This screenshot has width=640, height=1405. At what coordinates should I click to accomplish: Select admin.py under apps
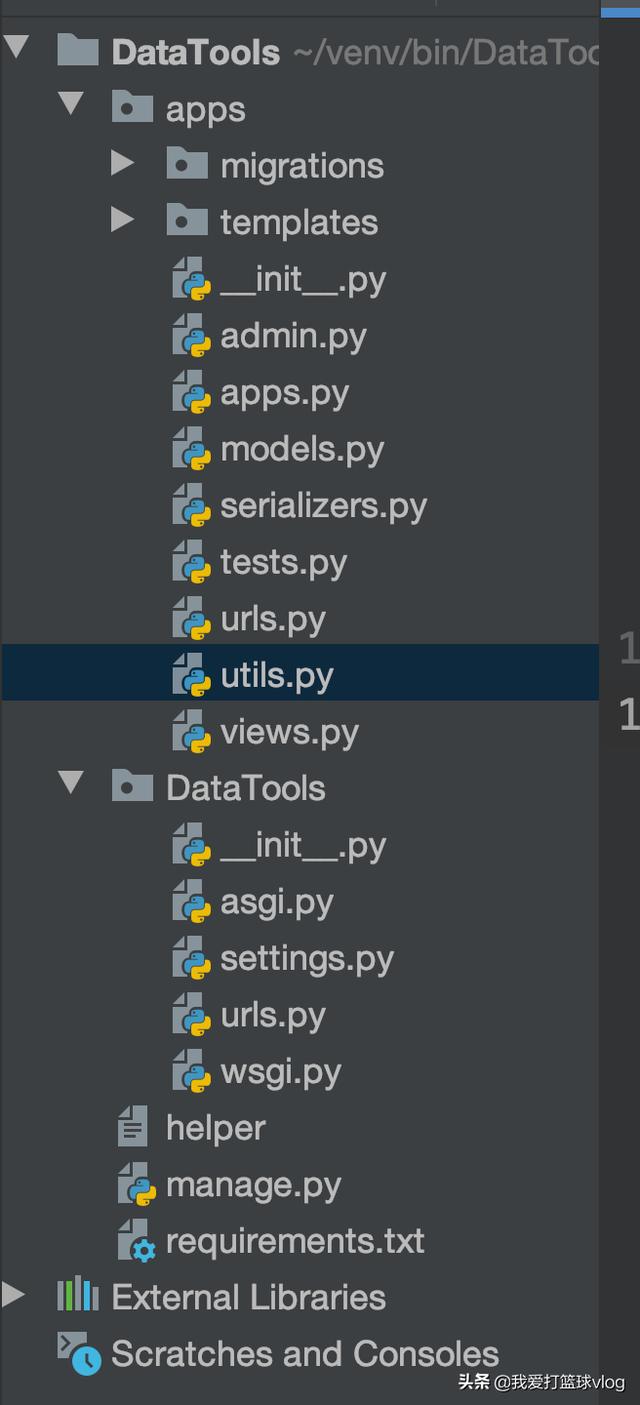point(293,336)
